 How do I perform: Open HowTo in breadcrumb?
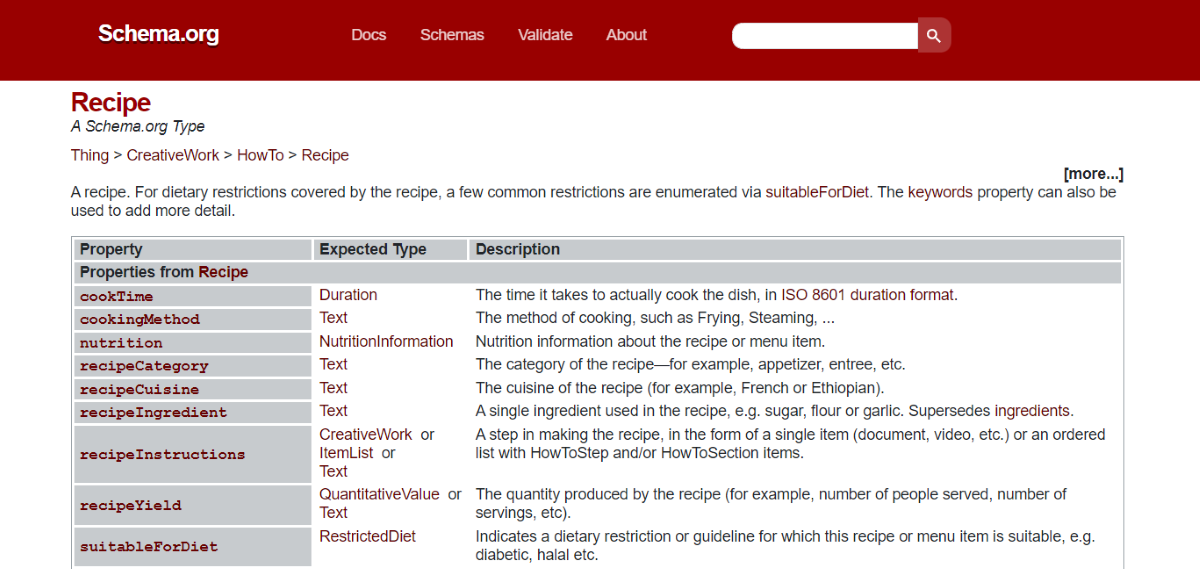point(260,155)
